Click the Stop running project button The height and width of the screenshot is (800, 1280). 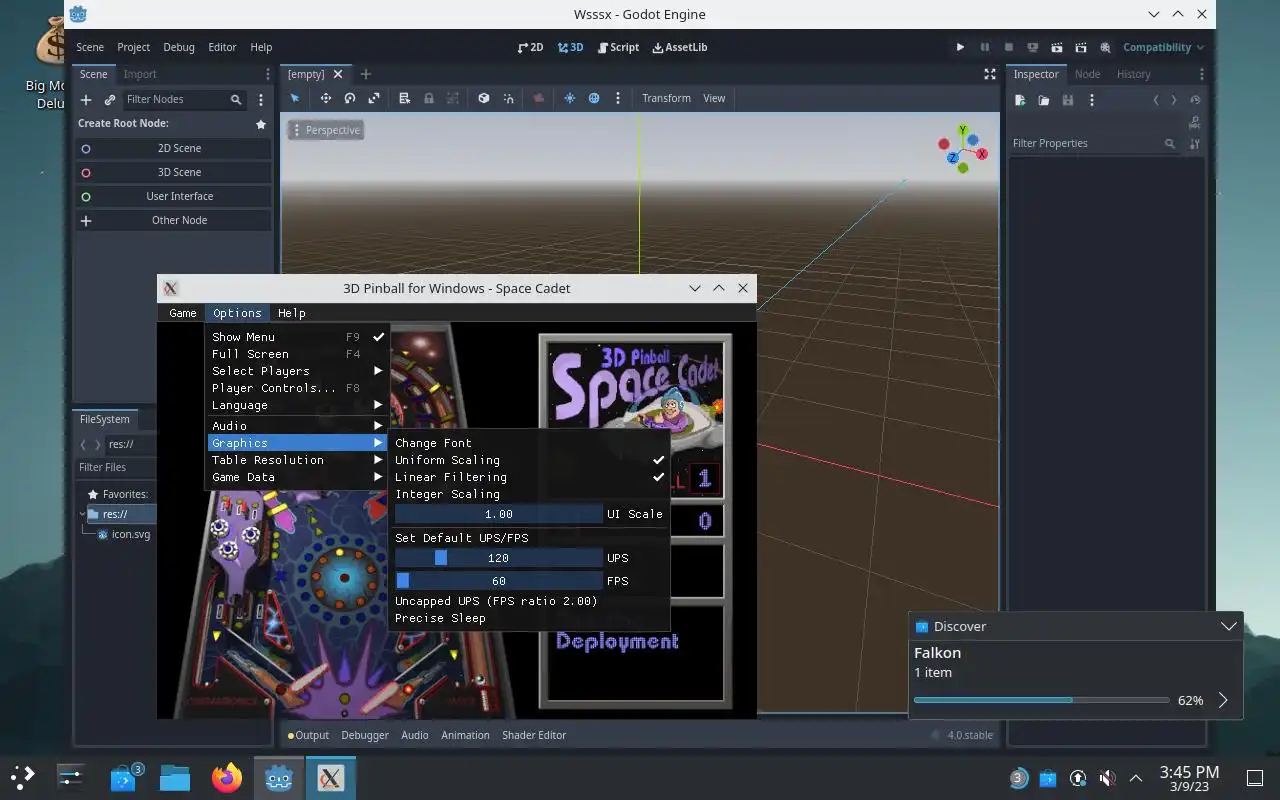1009,47
